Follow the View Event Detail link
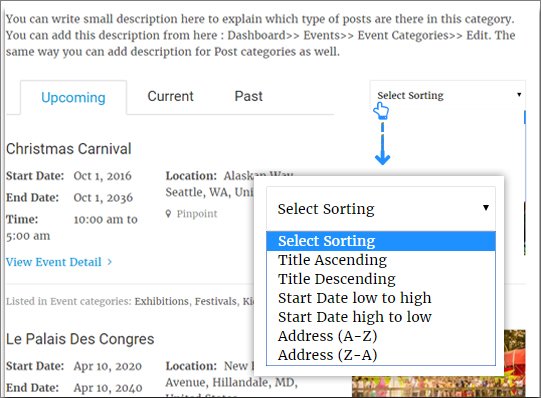 coord(54,262)
